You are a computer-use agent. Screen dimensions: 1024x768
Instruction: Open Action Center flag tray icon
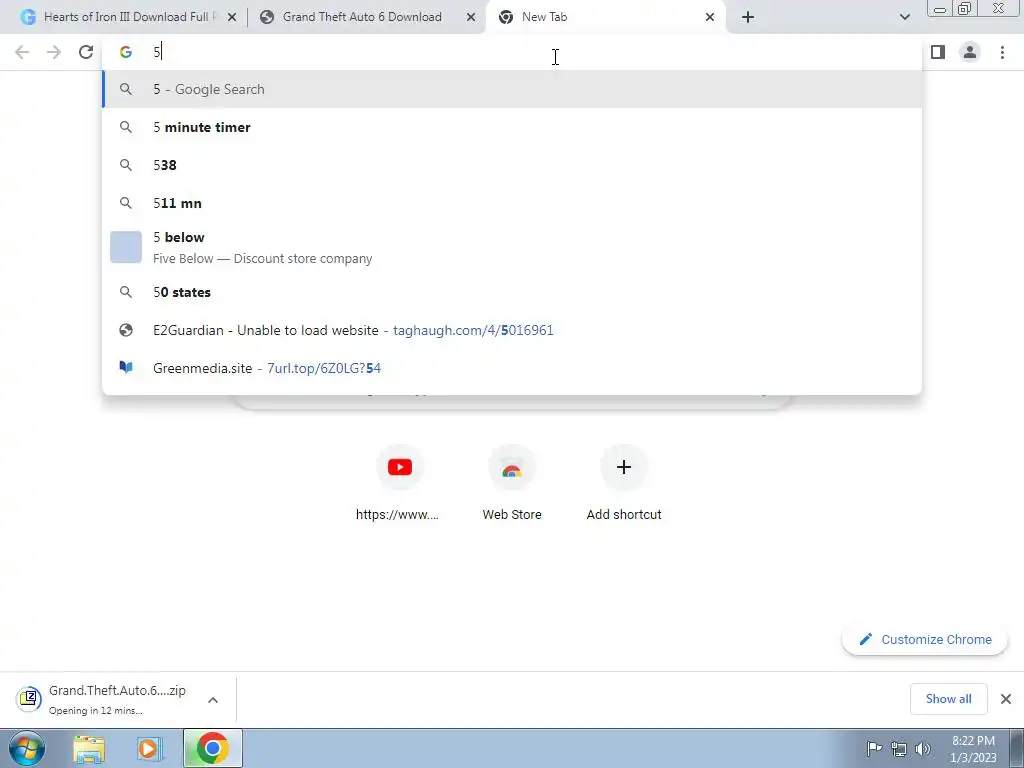click(x=874, y=748)
